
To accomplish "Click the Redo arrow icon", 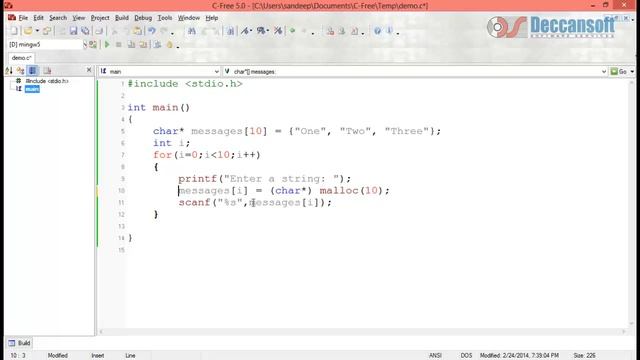I will pyautogui.click(x=164, y=31).
